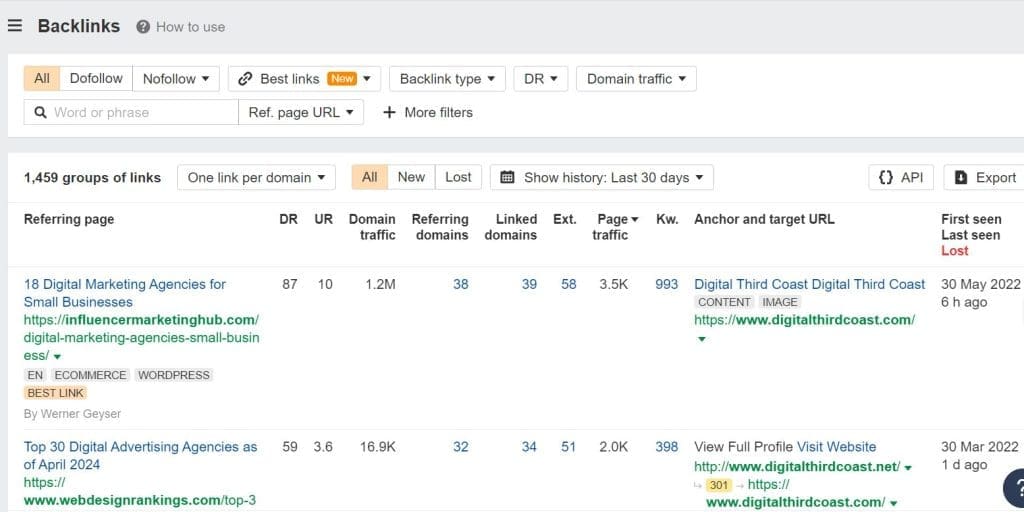Image resolution: width=1024 pixels, height=512 pixels.
Task: Open the https://www.digitalthirdcoast.com/ target URL
Action: tap(805, 320)
